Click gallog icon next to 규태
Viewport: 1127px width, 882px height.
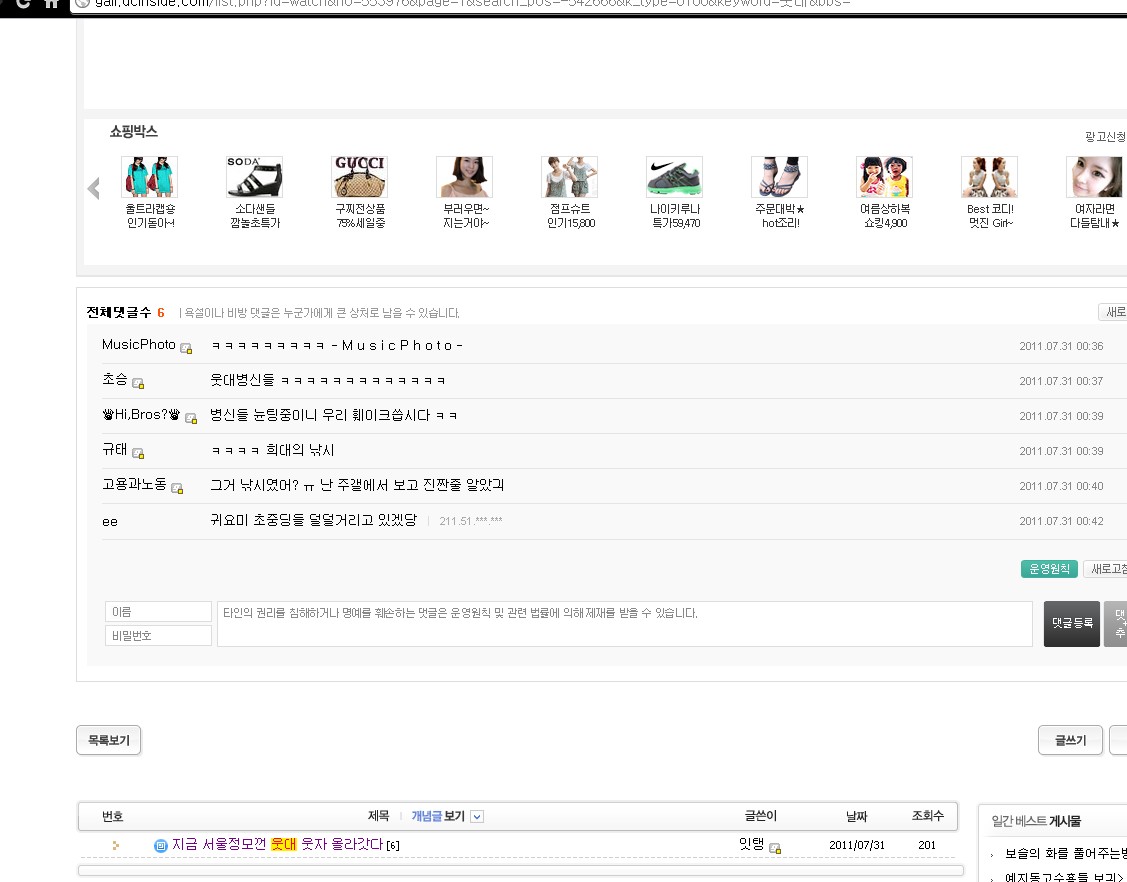click(x=138, y=453)
